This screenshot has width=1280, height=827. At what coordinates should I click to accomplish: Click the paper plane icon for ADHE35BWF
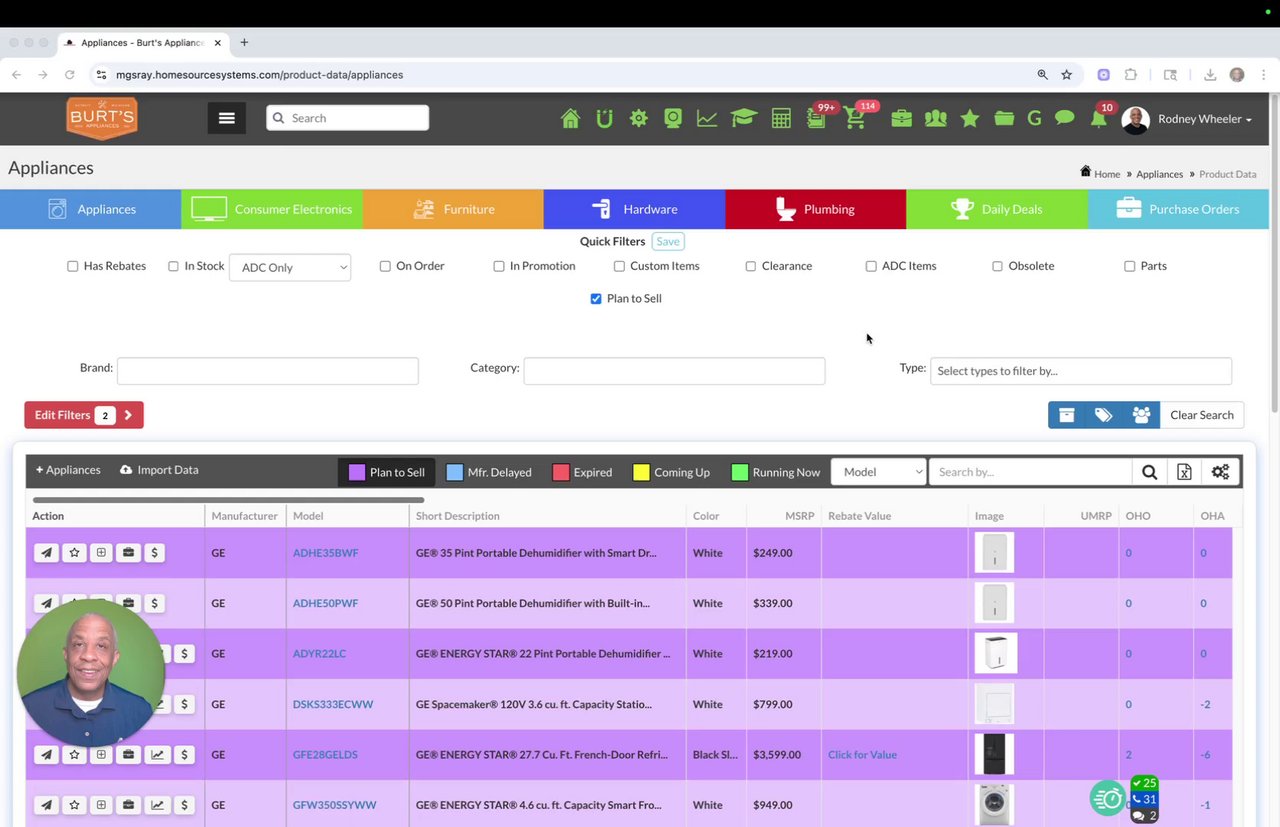[x=47, y=553]
